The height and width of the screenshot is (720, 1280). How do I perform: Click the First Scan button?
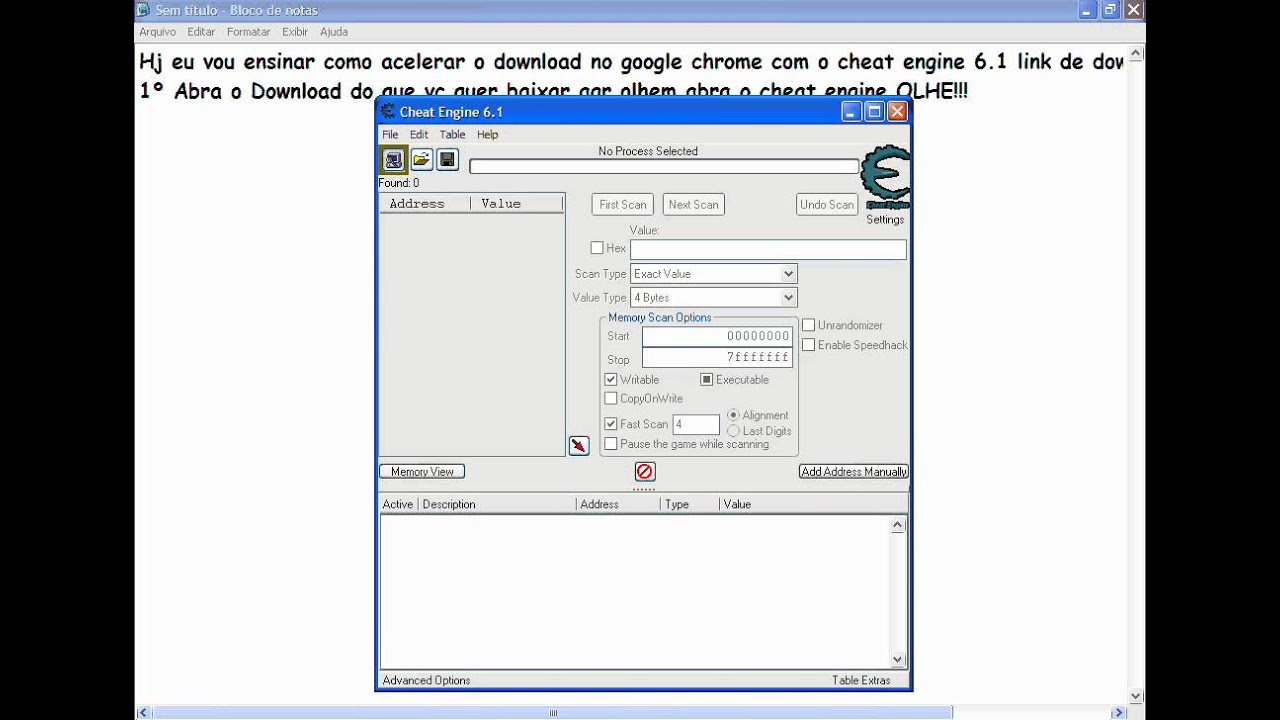click(623, 205)
